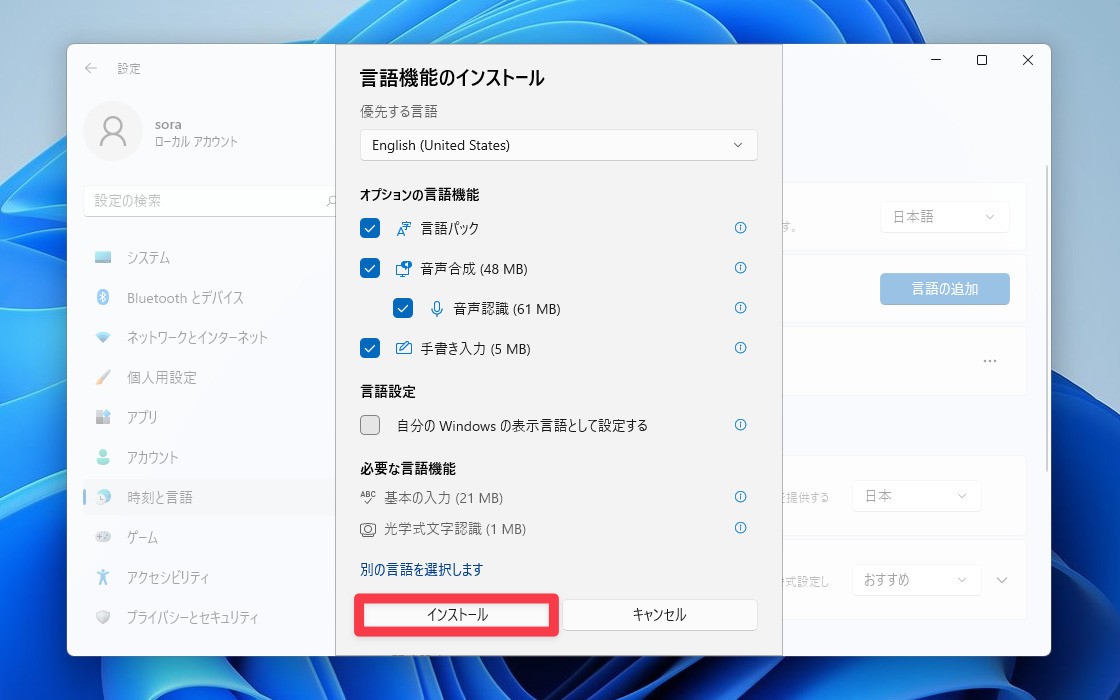Screen dimensions: 1120x700
Task: Click the search magnifier in 設定の検索
Action: click(x=331, y=201)
